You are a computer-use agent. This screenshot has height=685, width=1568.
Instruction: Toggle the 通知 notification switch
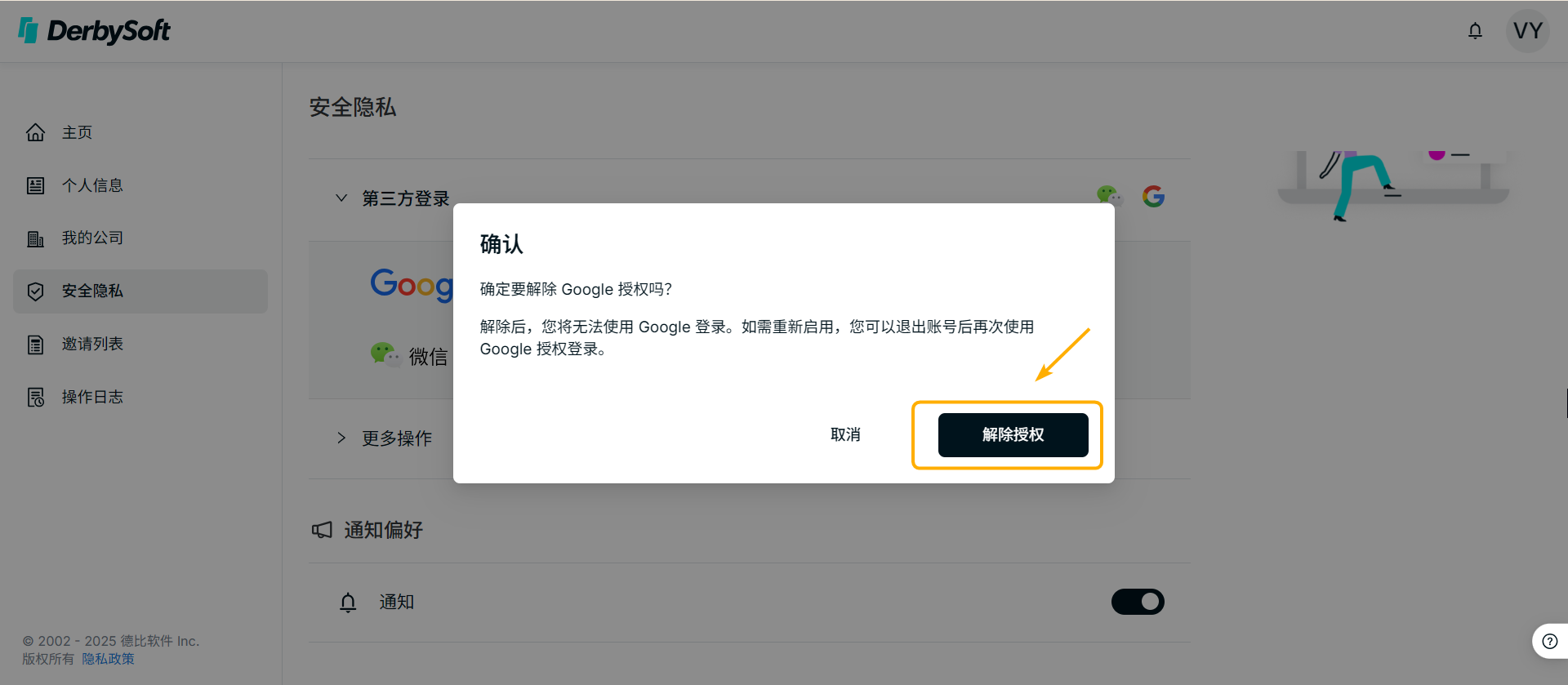click(x=1138, y=602)
